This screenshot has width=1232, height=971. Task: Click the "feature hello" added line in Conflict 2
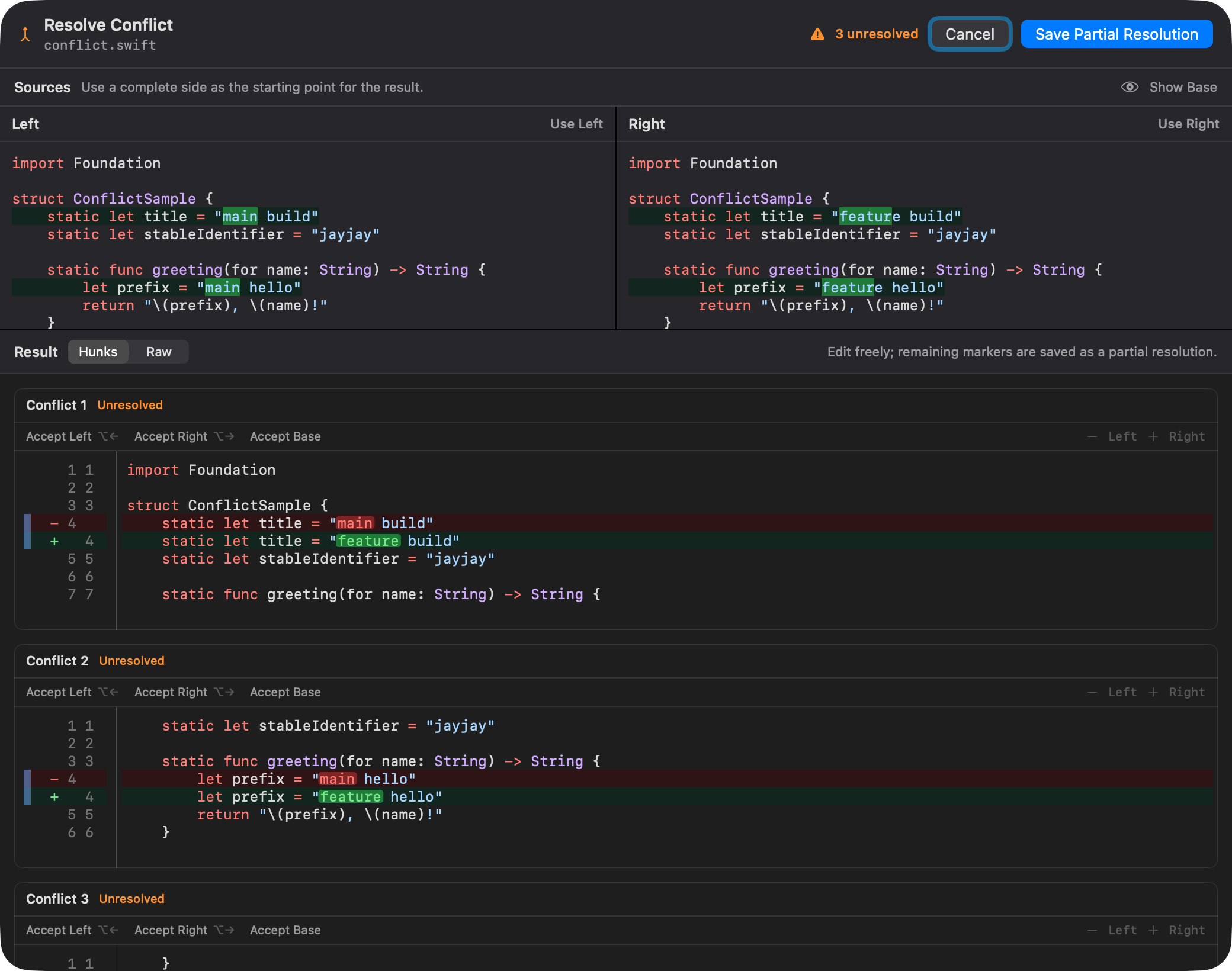[x=666, y=797]
